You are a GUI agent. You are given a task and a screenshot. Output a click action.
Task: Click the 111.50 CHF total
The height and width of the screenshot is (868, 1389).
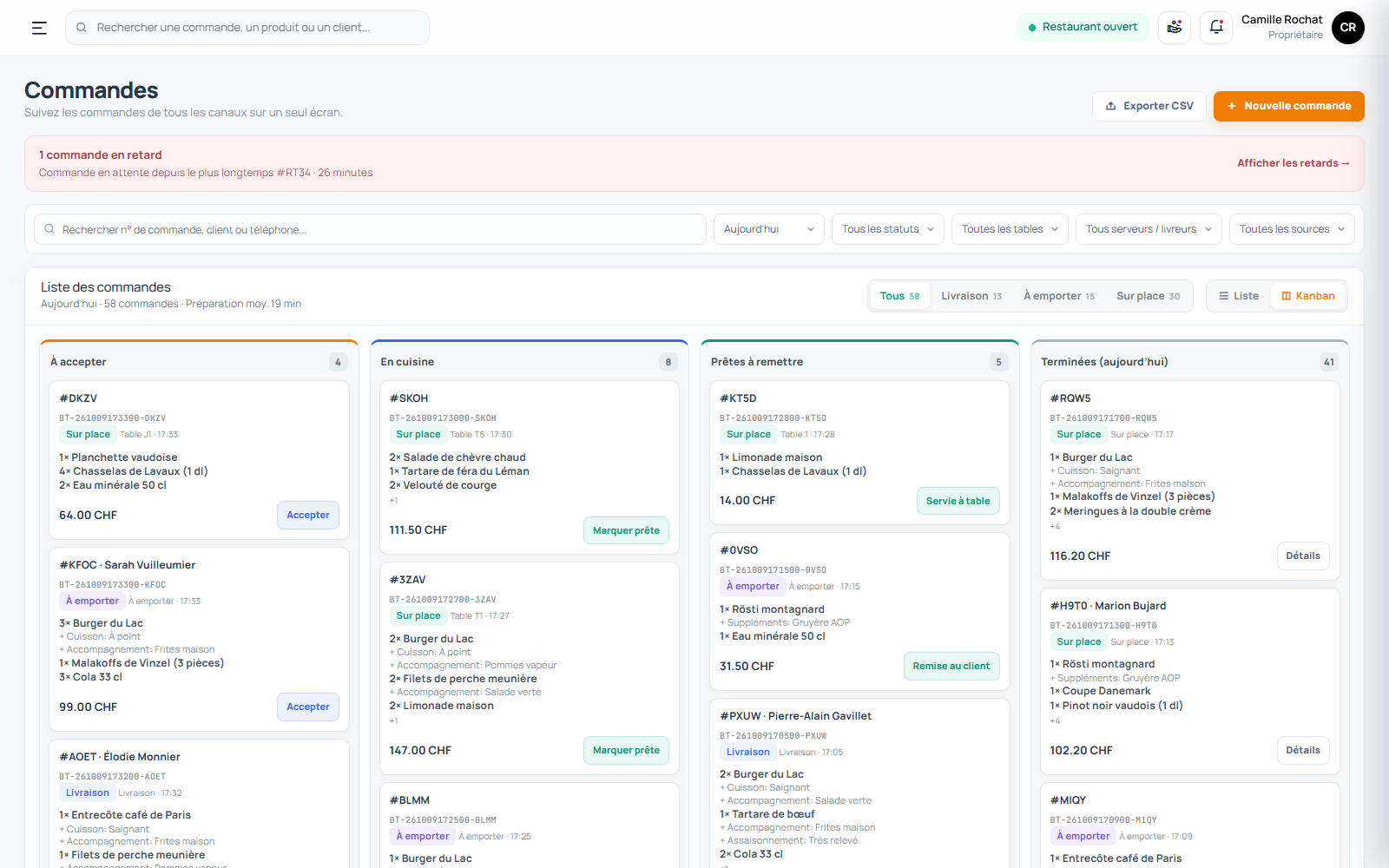(x=418, y=530)
